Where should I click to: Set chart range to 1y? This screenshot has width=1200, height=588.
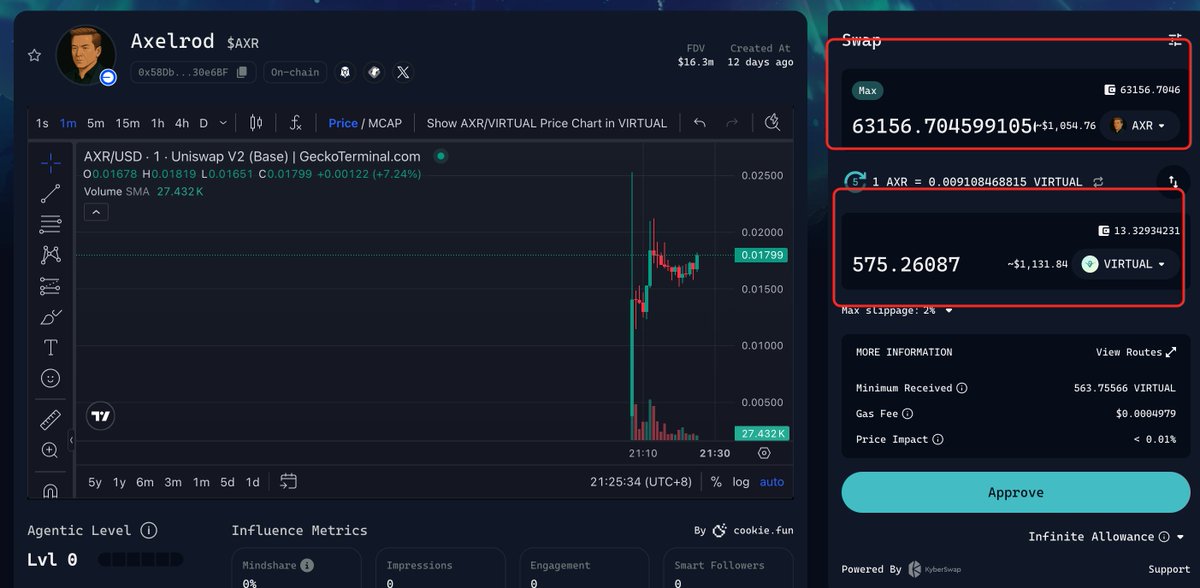click(x=119, y=482)
